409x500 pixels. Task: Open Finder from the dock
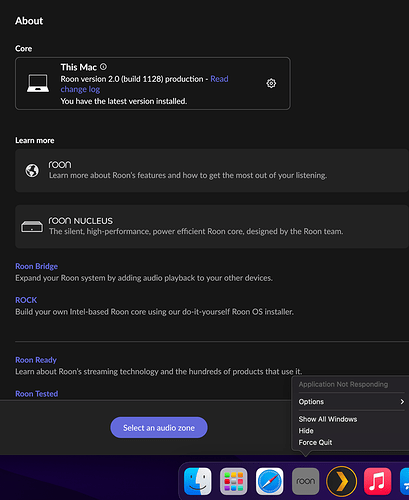[x=198, y=481]
